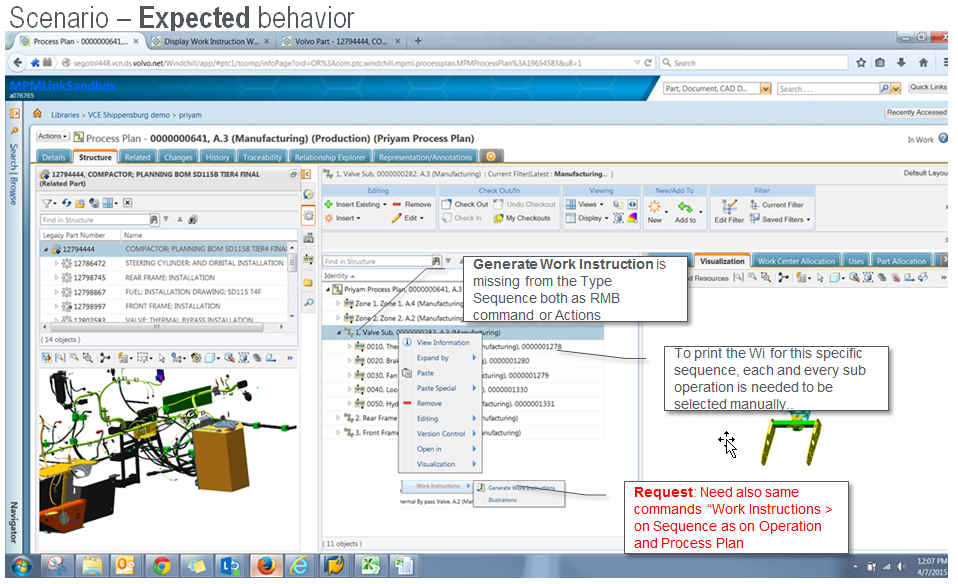Expand the 12798745 rear frame row
This screenshot has width=958, height=584.
click(x=56, y=277)
